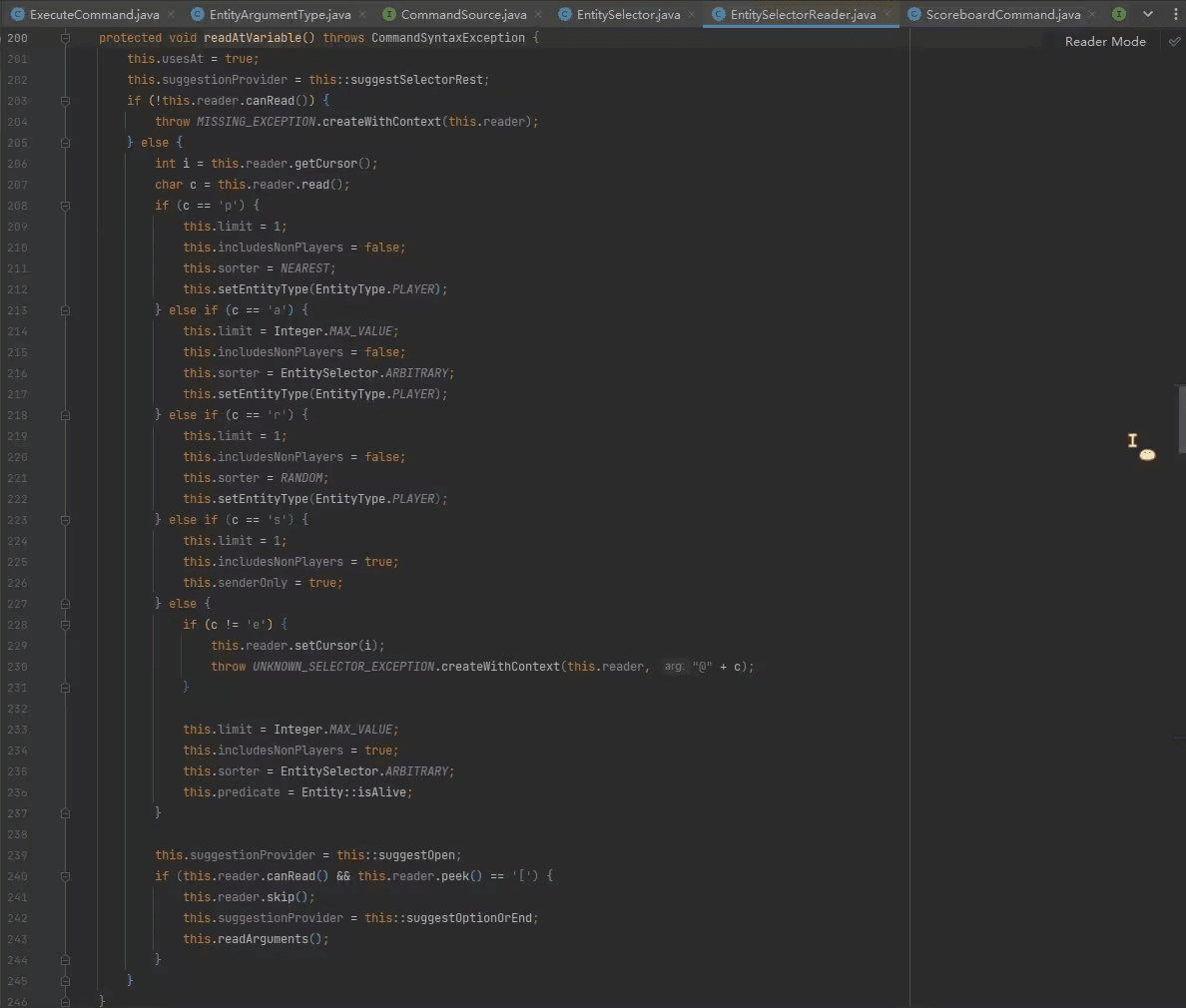Fold the else block at line 205
This screenshot has width=1186, height=1008.
(65, 142)
